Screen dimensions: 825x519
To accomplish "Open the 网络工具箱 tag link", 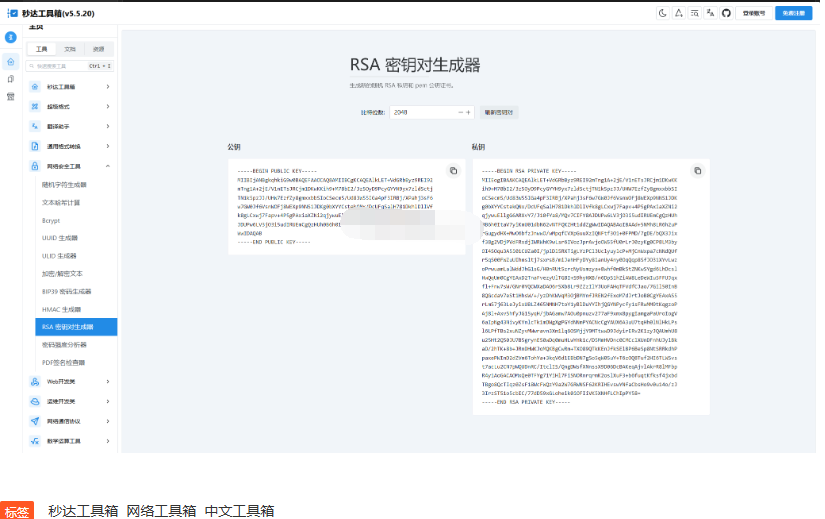I will (x=162, y=511).
